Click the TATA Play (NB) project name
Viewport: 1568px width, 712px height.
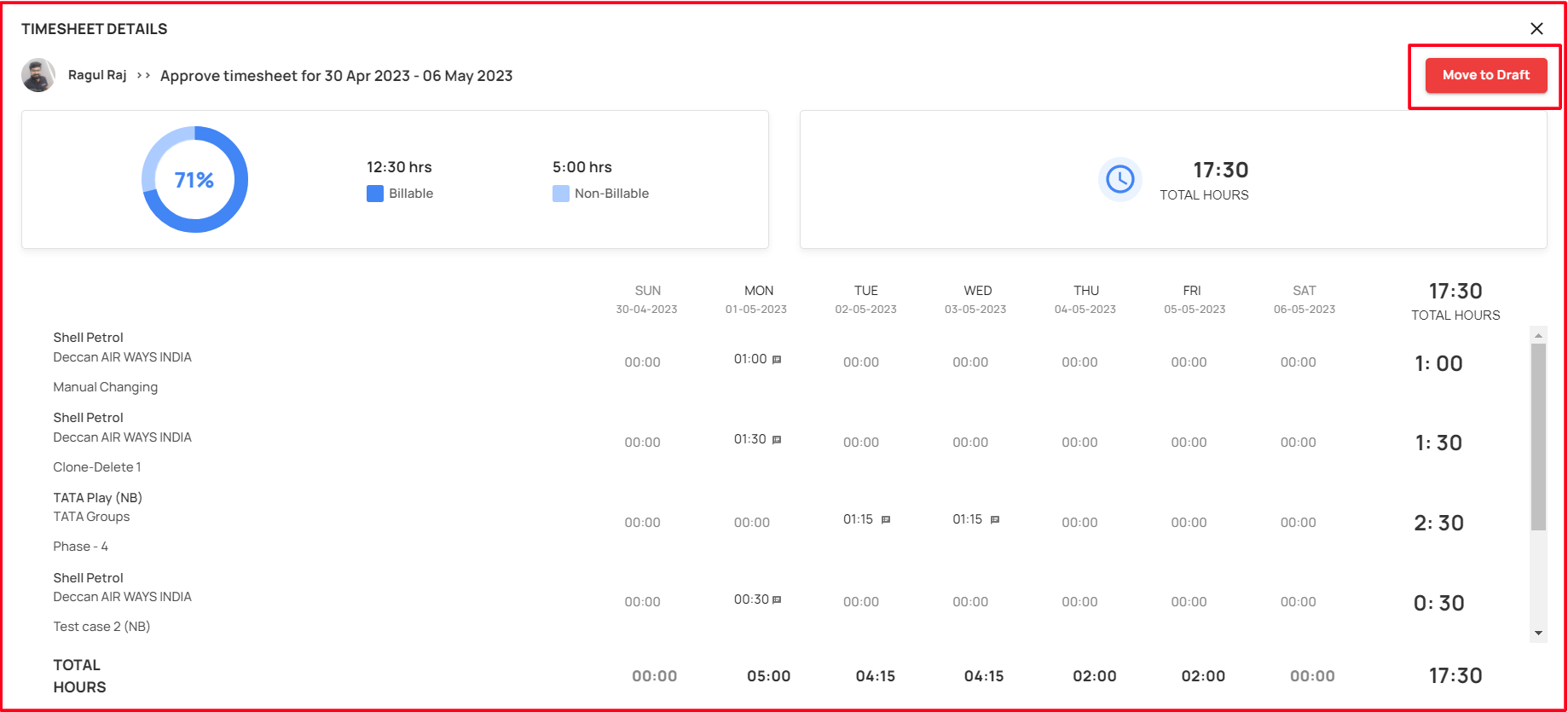tap(97, 498)
